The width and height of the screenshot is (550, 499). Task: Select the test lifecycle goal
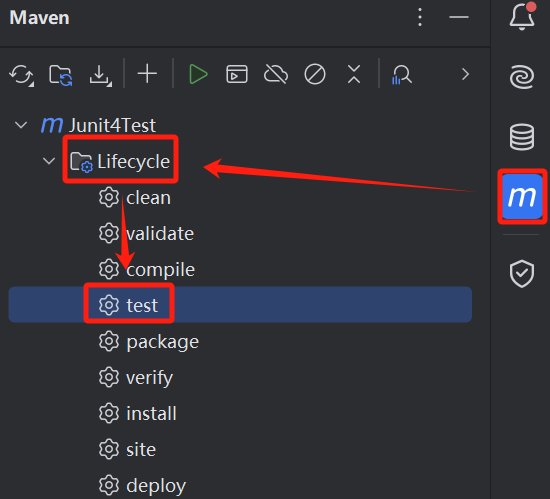click(240, 305)
